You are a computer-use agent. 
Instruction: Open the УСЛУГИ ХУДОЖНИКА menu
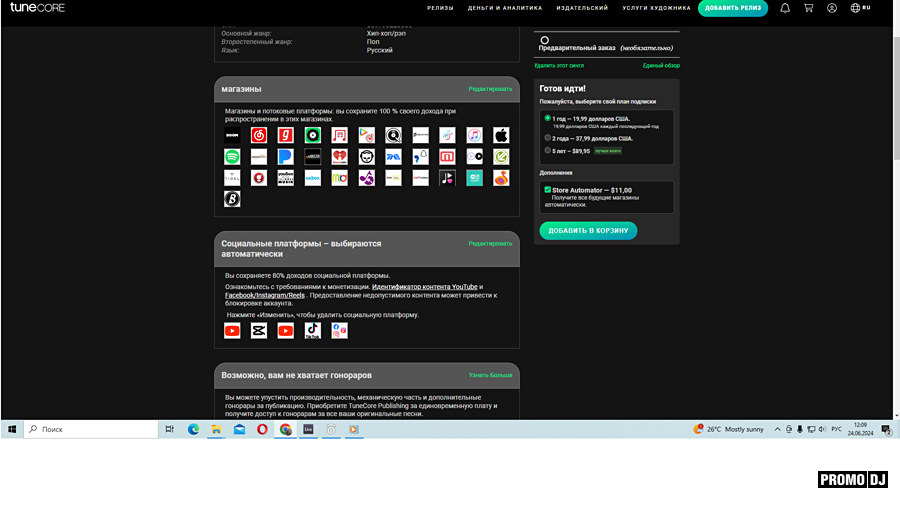[656, 8]
